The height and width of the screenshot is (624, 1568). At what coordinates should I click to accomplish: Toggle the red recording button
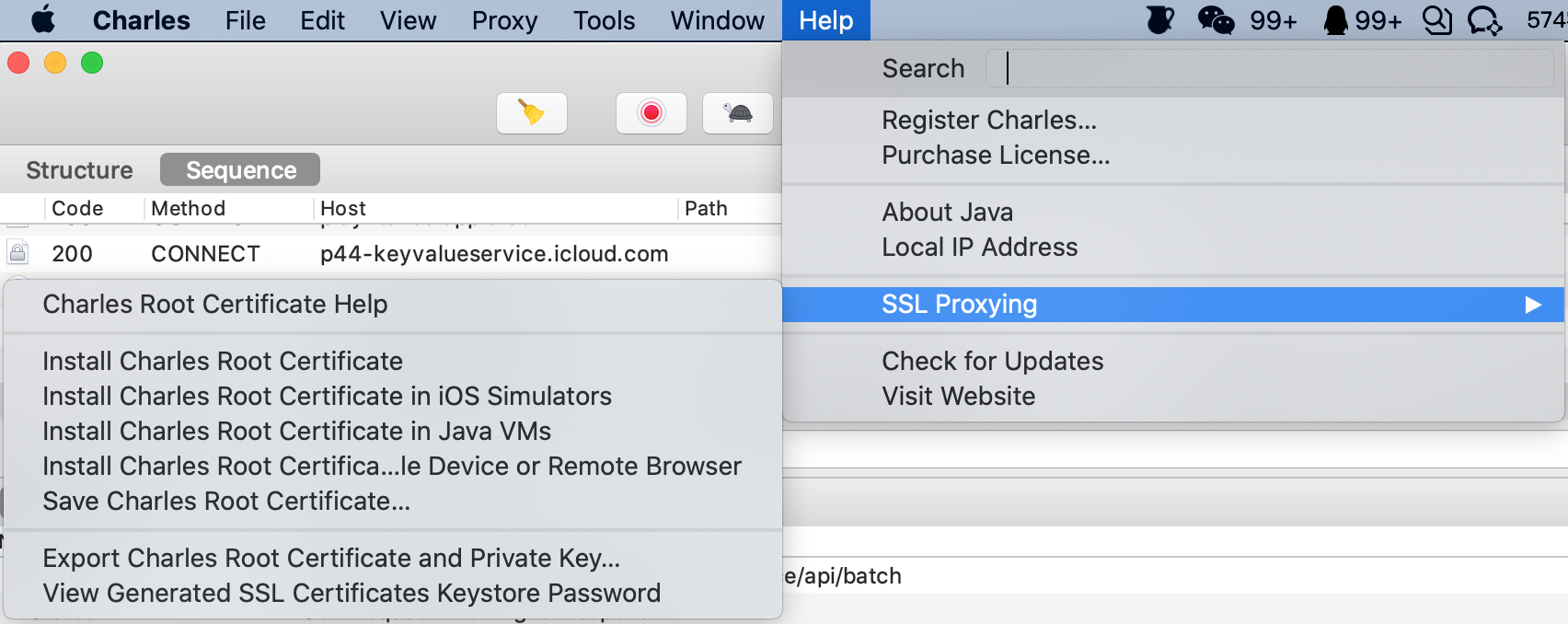[651, 113]
